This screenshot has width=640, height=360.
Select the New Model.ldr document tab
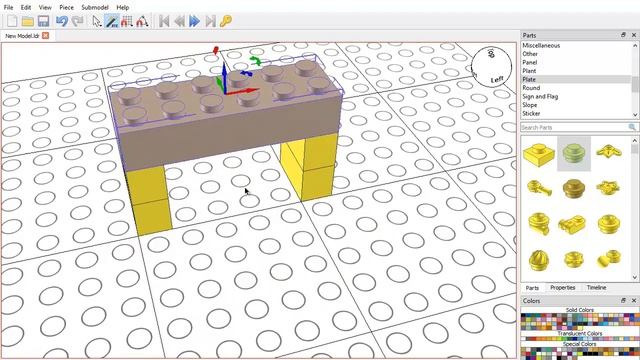(22, 36)
